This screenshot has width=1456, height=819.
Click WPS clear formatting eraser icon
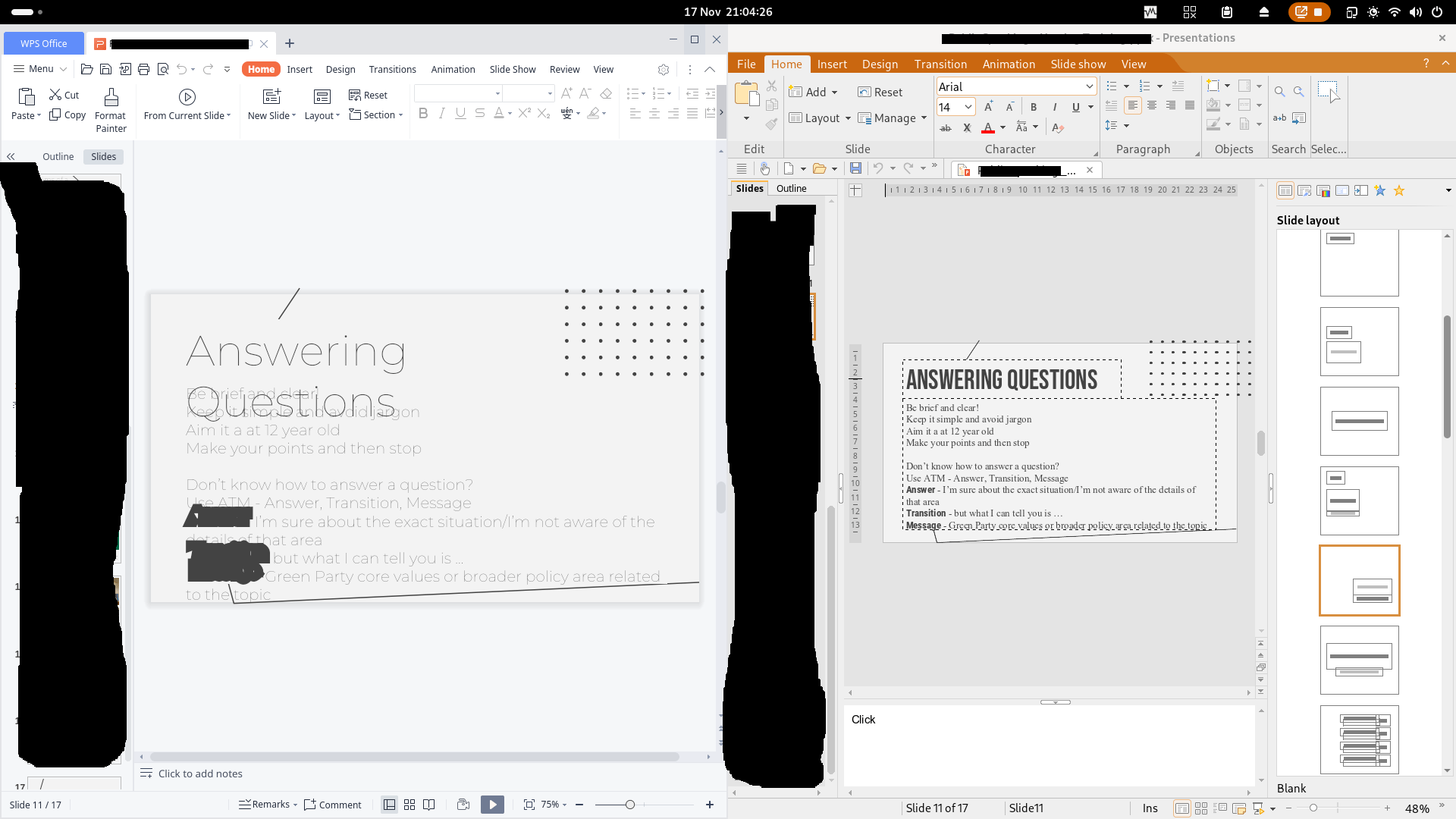coord(606,93)
